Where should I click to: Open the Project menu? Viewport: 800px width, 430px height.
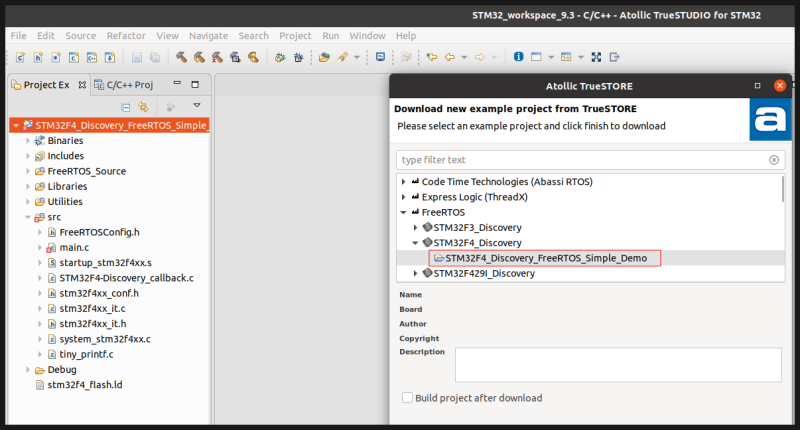295,36
